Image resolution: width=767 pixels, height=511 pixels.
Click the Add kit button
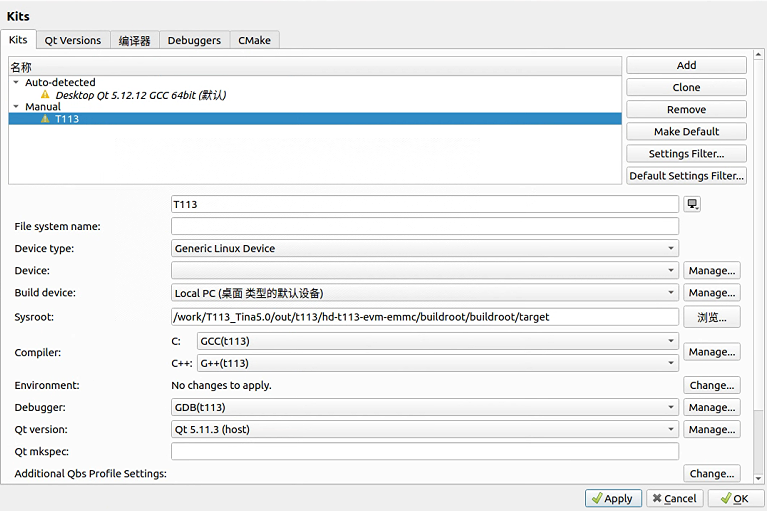point(686,65)
